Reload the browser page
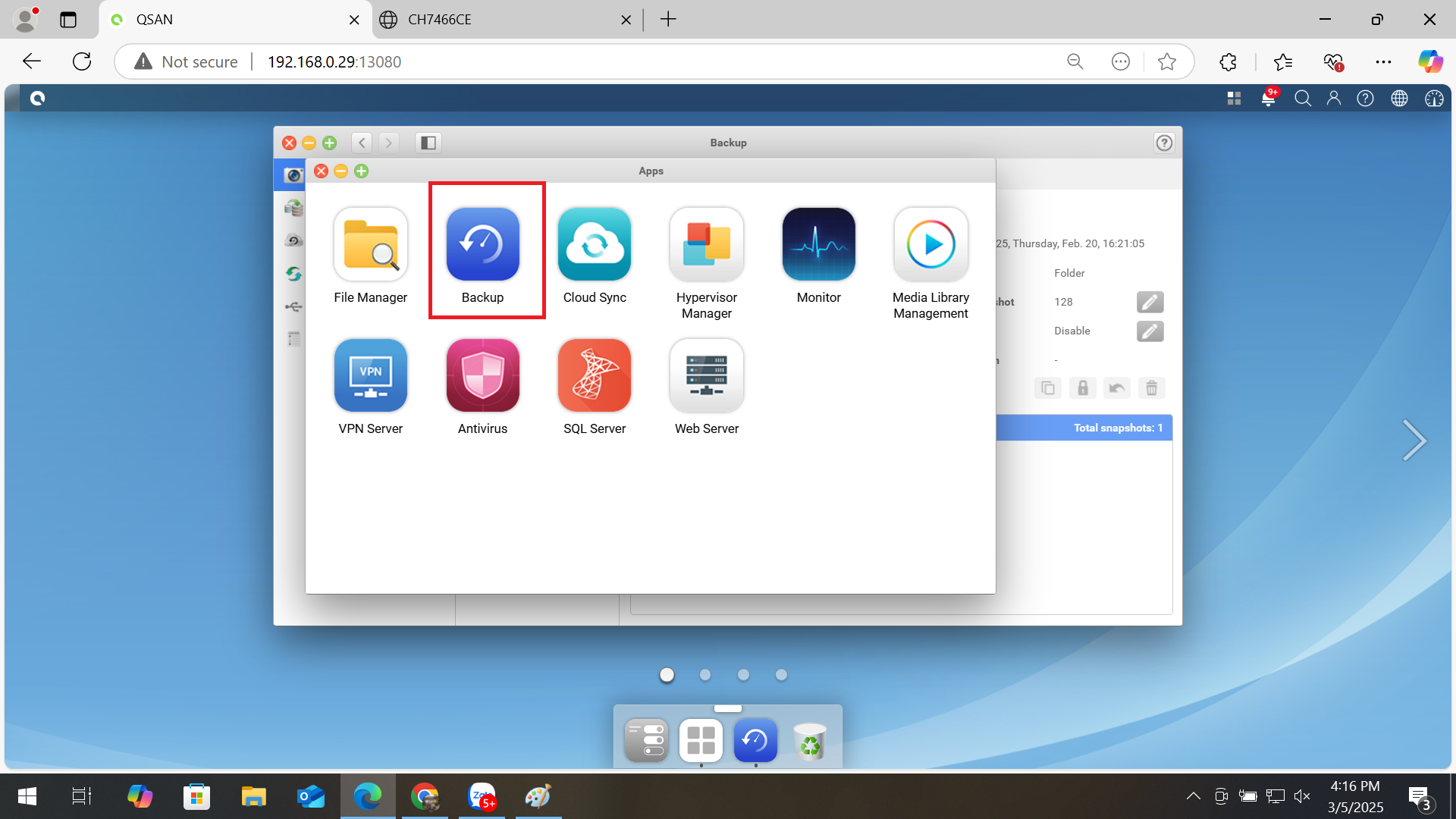Image resolution: width=1456 pixels, height=819 pixels. click(82, 61)
